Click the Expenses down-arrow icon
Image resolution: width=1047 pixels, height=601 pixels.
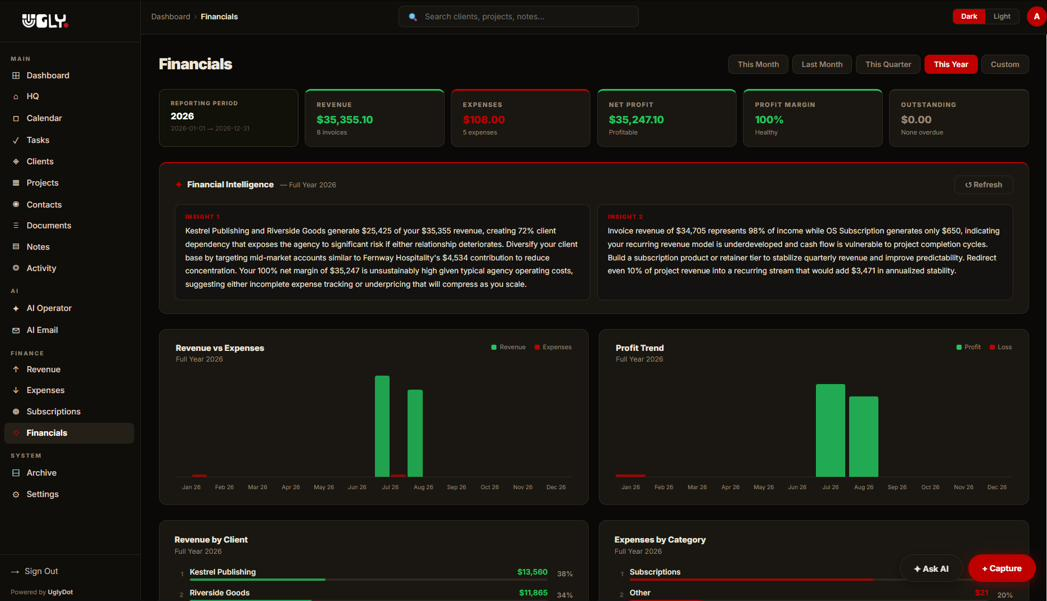pyautogui.click(x=16, y=391)
